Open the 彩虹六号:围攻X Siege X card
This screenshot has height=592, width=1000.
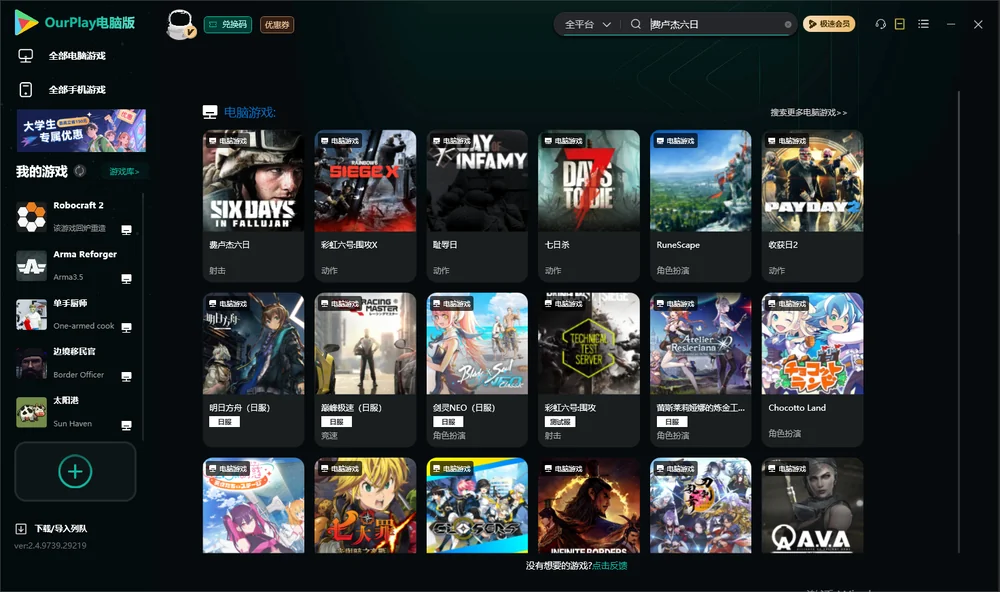365,205
